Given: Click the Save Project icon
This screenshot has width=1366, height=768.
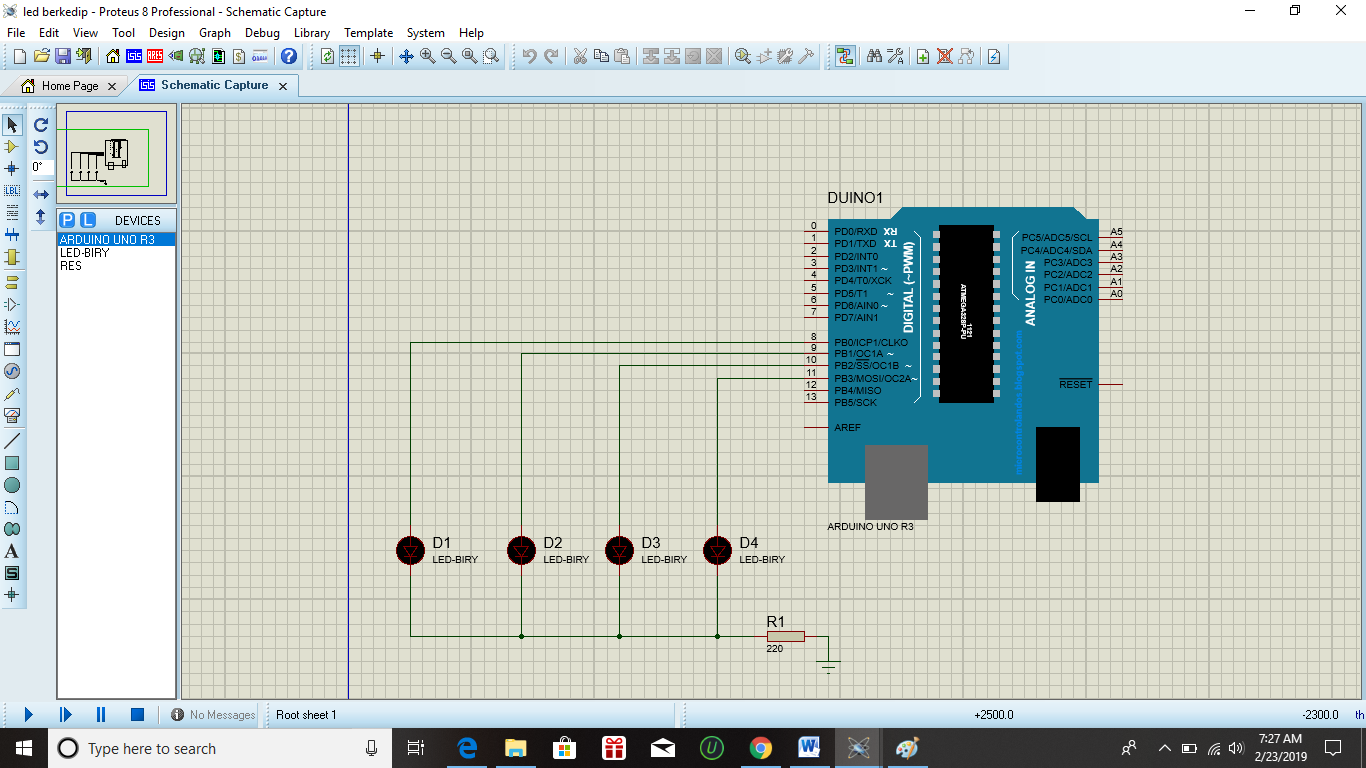Looking at the screenshot, I should tap(62, 56).
